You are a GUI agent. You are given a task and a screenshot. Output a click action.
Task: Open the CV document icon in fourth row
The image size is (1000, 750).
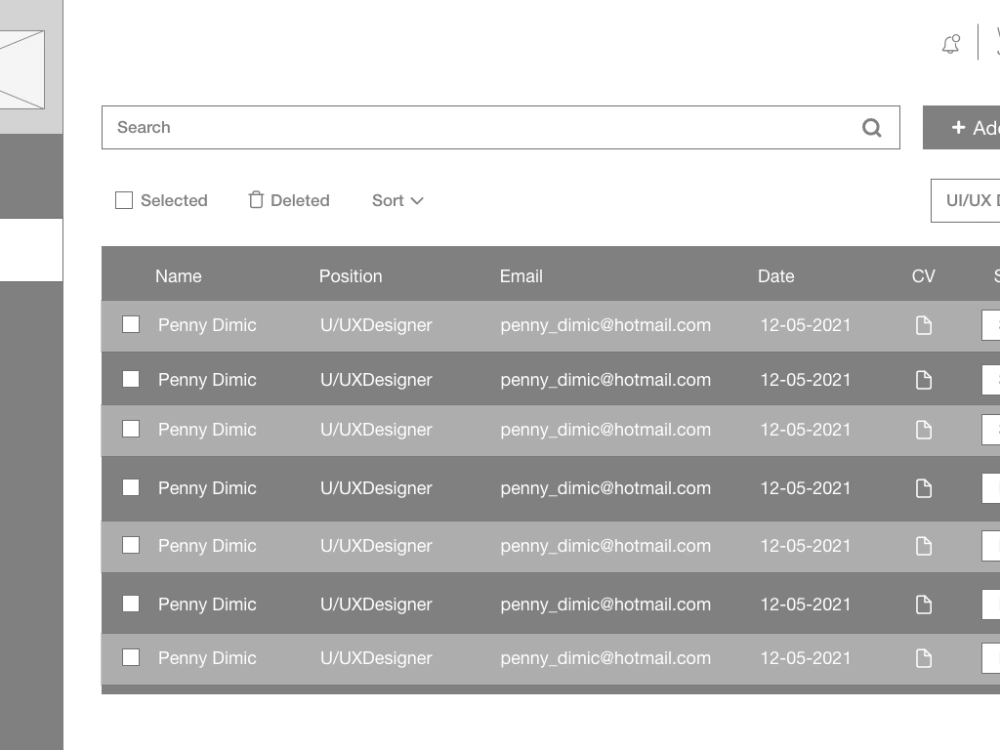click(x=923, y=489)
